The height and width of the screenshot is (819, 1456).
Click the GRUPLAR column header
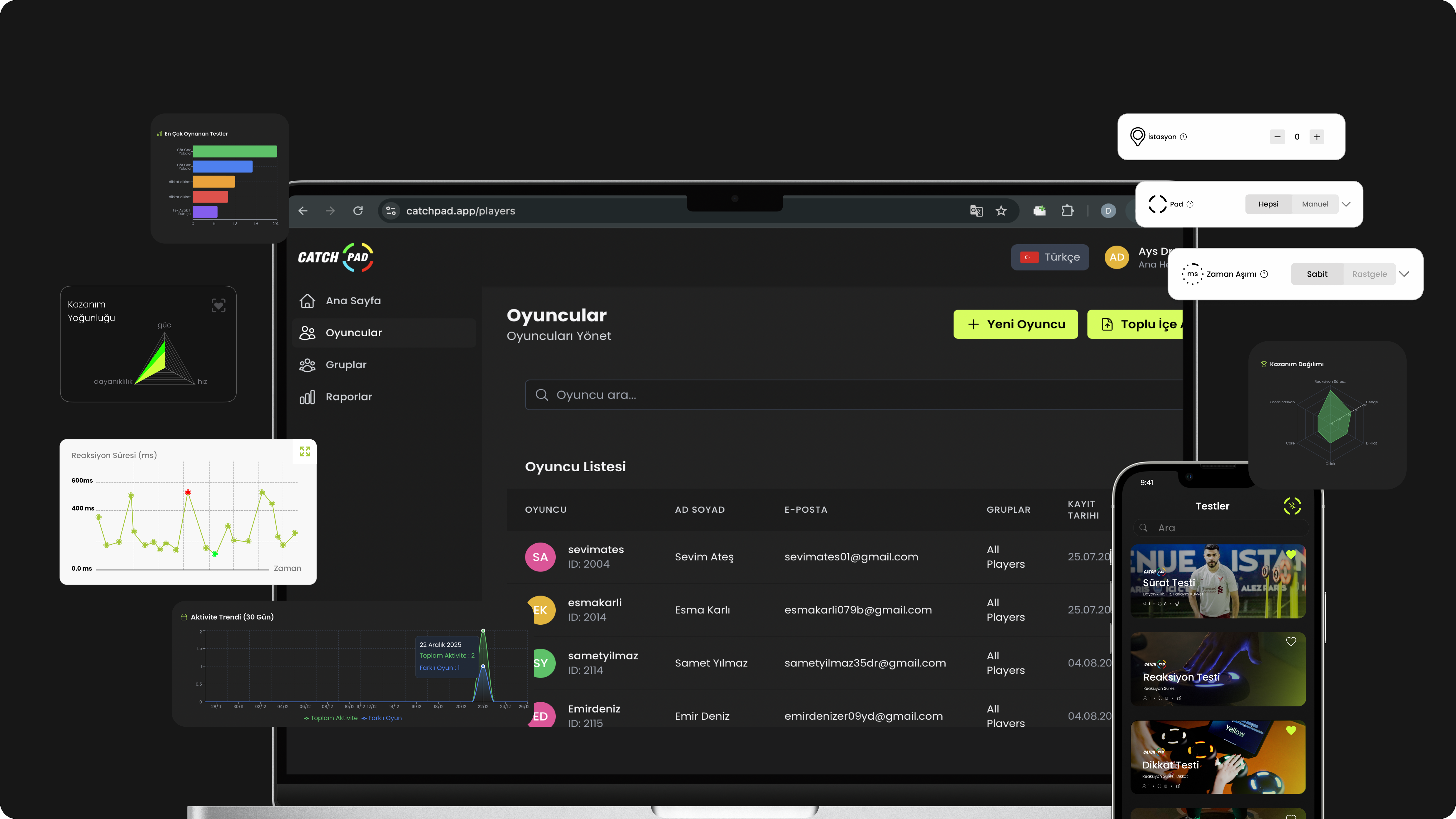1008,510
